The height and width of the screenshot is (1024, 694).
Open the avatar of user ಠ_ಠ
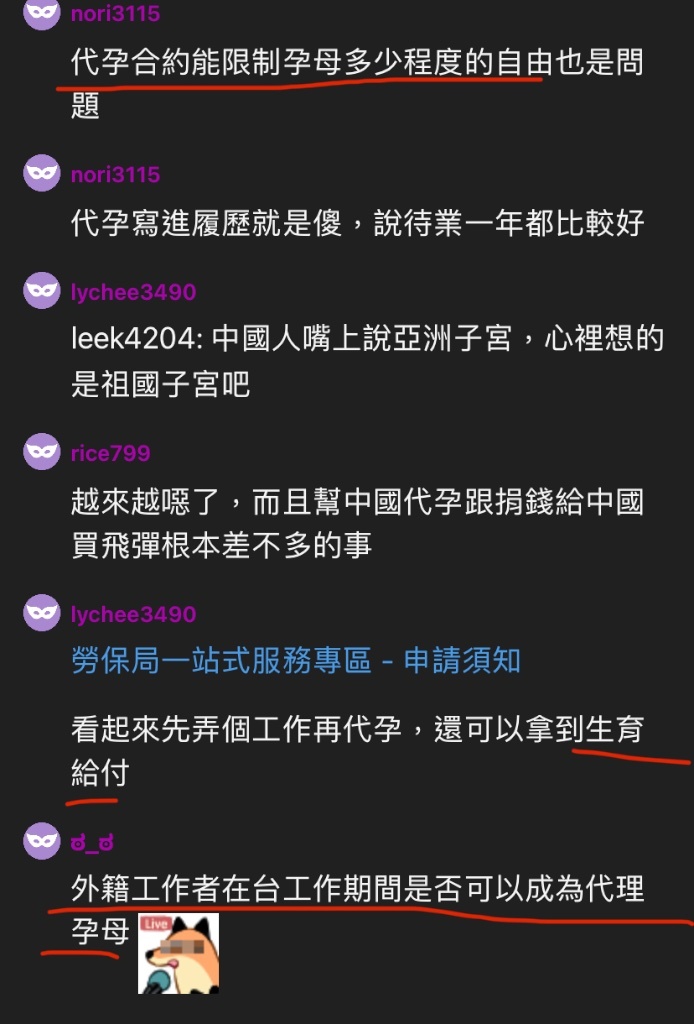42,840
